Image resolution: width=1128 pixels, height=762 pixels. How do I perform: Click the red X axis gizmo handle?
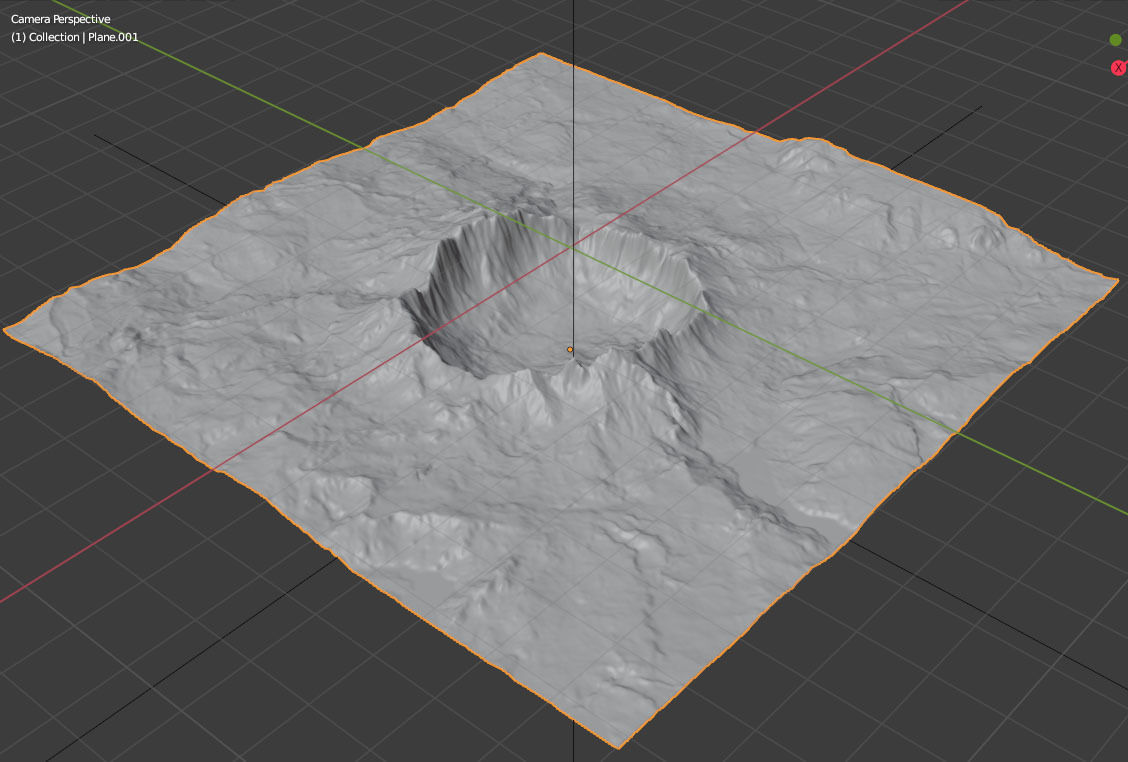1118,68
